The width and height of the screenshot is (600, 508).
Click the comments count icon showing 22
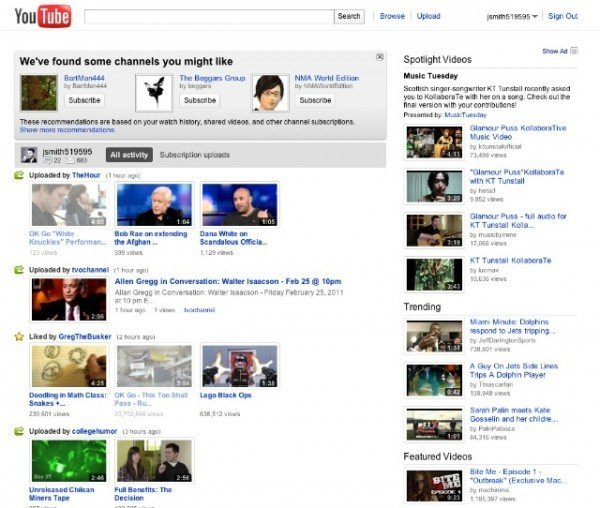[47, 160]
